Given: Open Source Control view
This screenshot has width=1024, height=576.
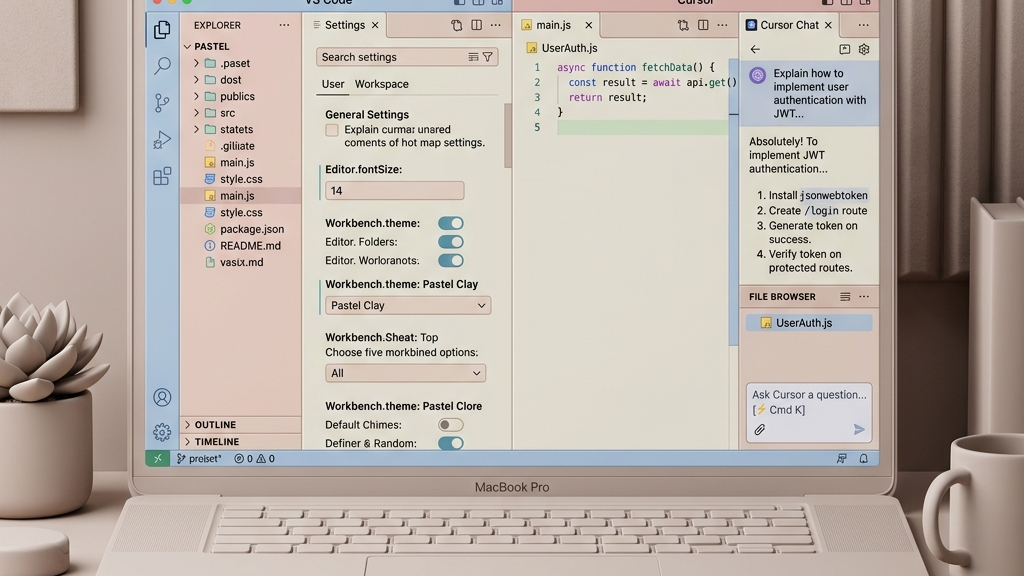Looking at the screenshot, I should [x=162, y=103].
